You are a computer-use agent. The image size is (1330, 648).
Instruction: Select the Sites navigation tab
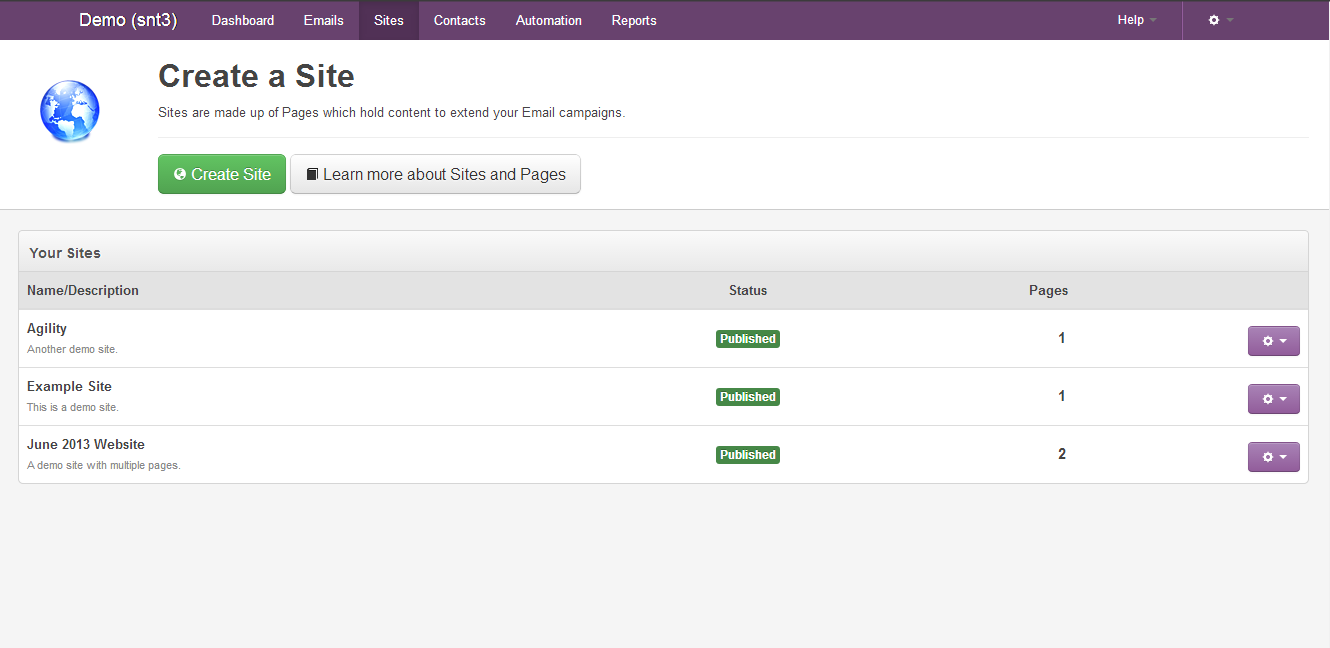click(x=389, y=20)
